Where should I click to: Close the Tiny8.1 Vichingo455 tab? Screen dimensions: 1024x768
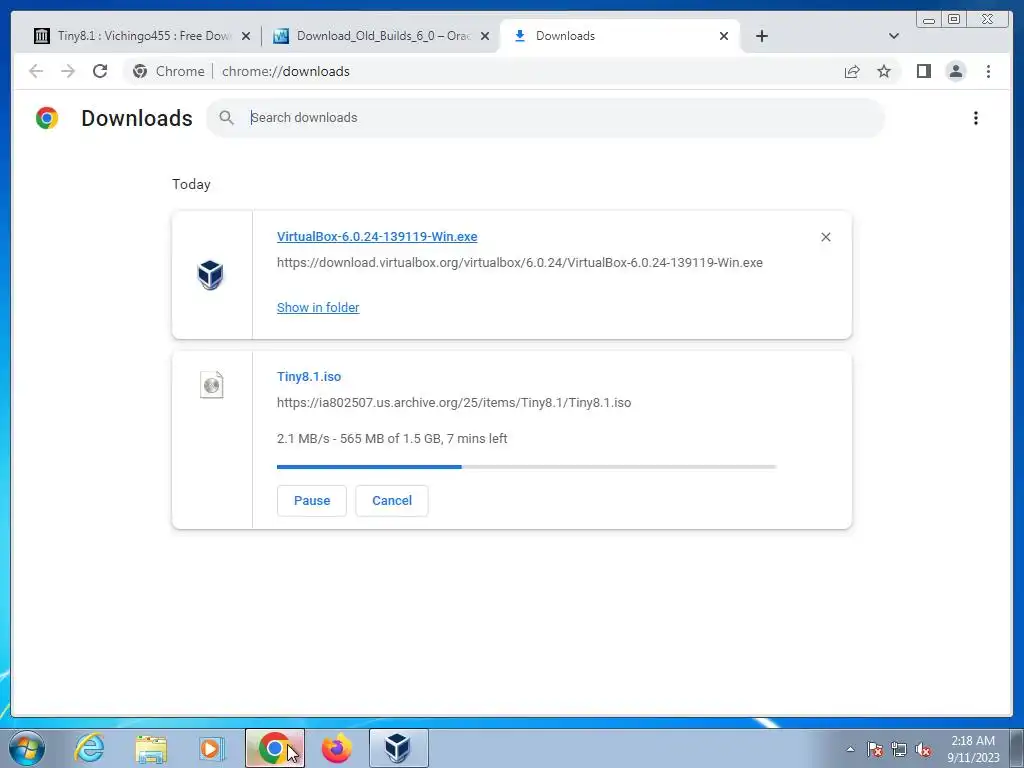click(246, 37)
